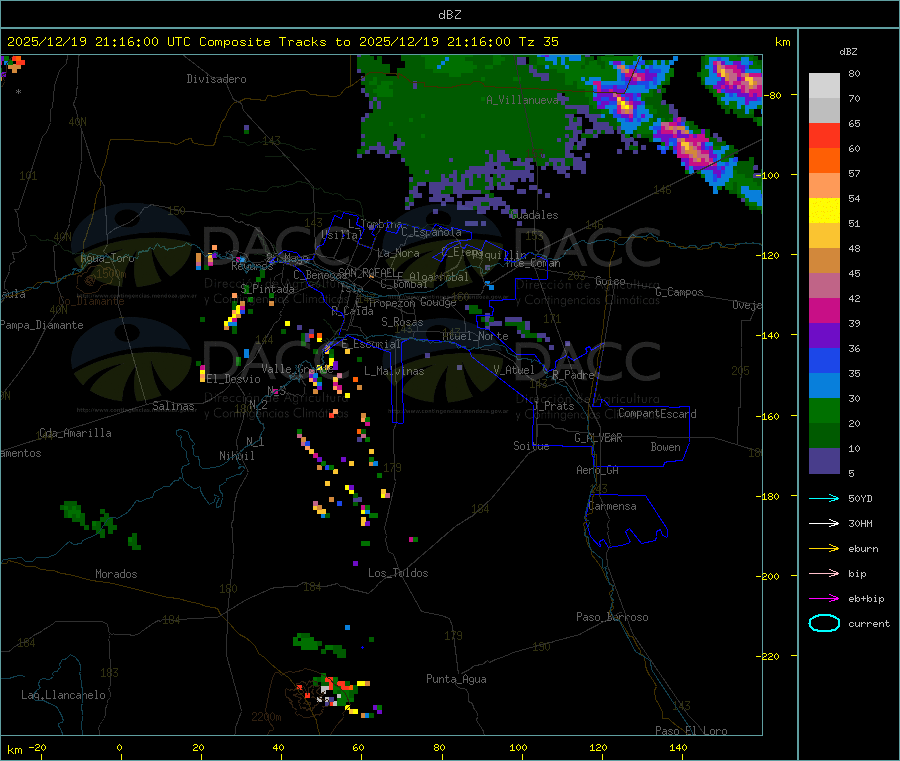This screenshot has width=900, height=761.
Task: Click the El_Desvio map label
Action: click(233, 379)
